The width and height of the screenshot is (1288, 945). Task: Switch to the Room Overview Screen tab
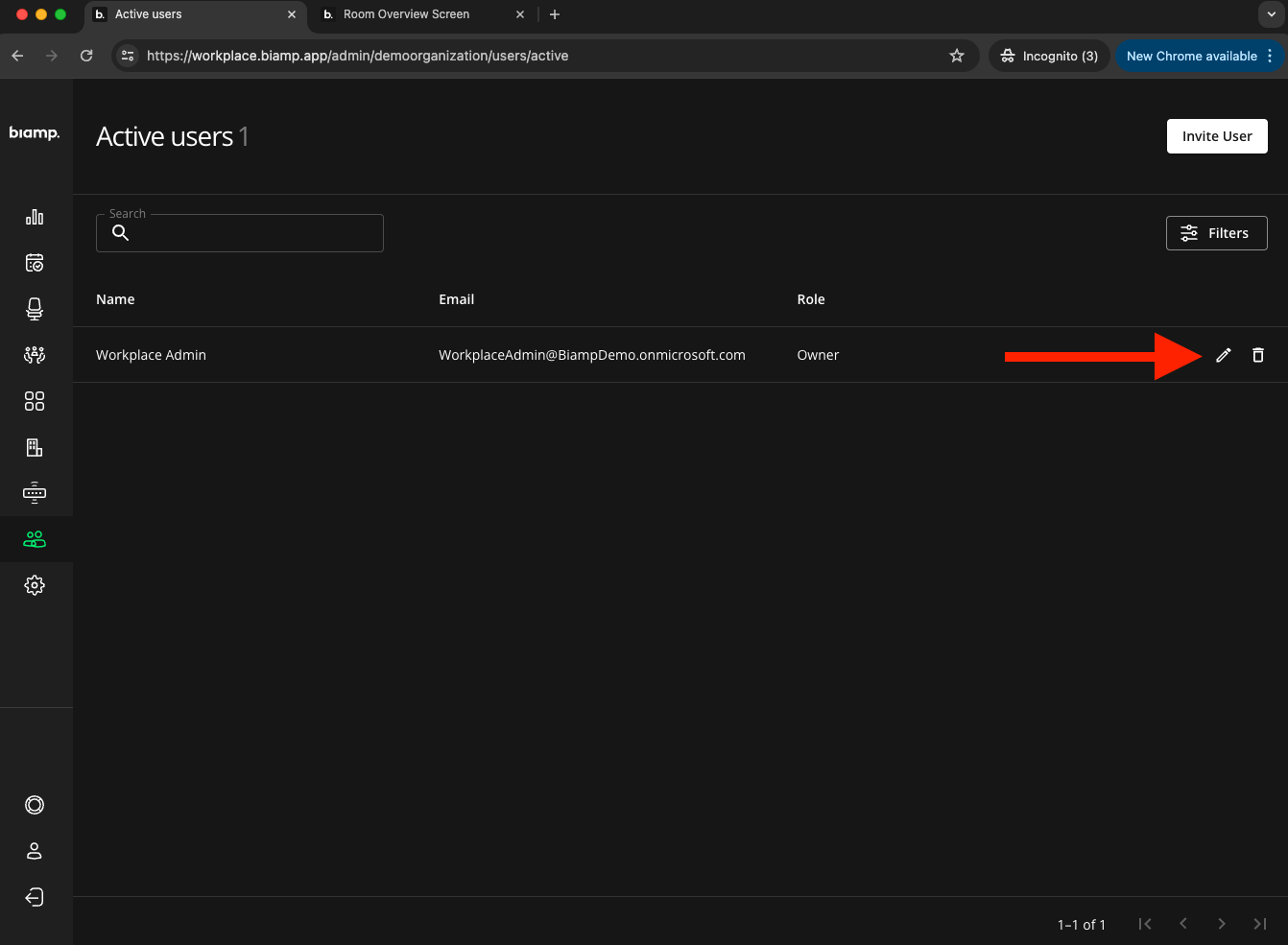coord(406,14)
